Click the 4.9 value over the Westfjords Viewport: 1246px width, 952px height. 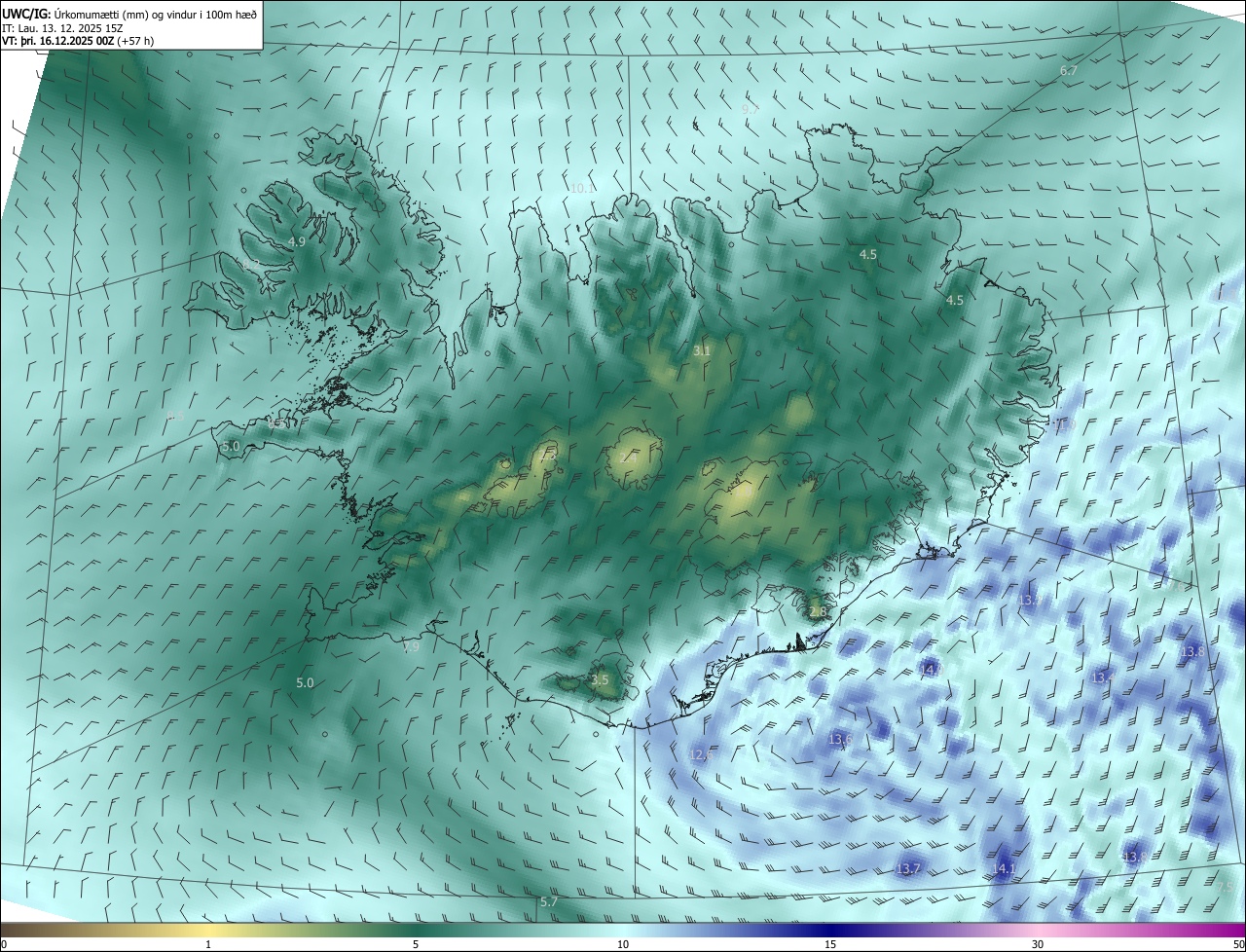click(x=297, y=241)
